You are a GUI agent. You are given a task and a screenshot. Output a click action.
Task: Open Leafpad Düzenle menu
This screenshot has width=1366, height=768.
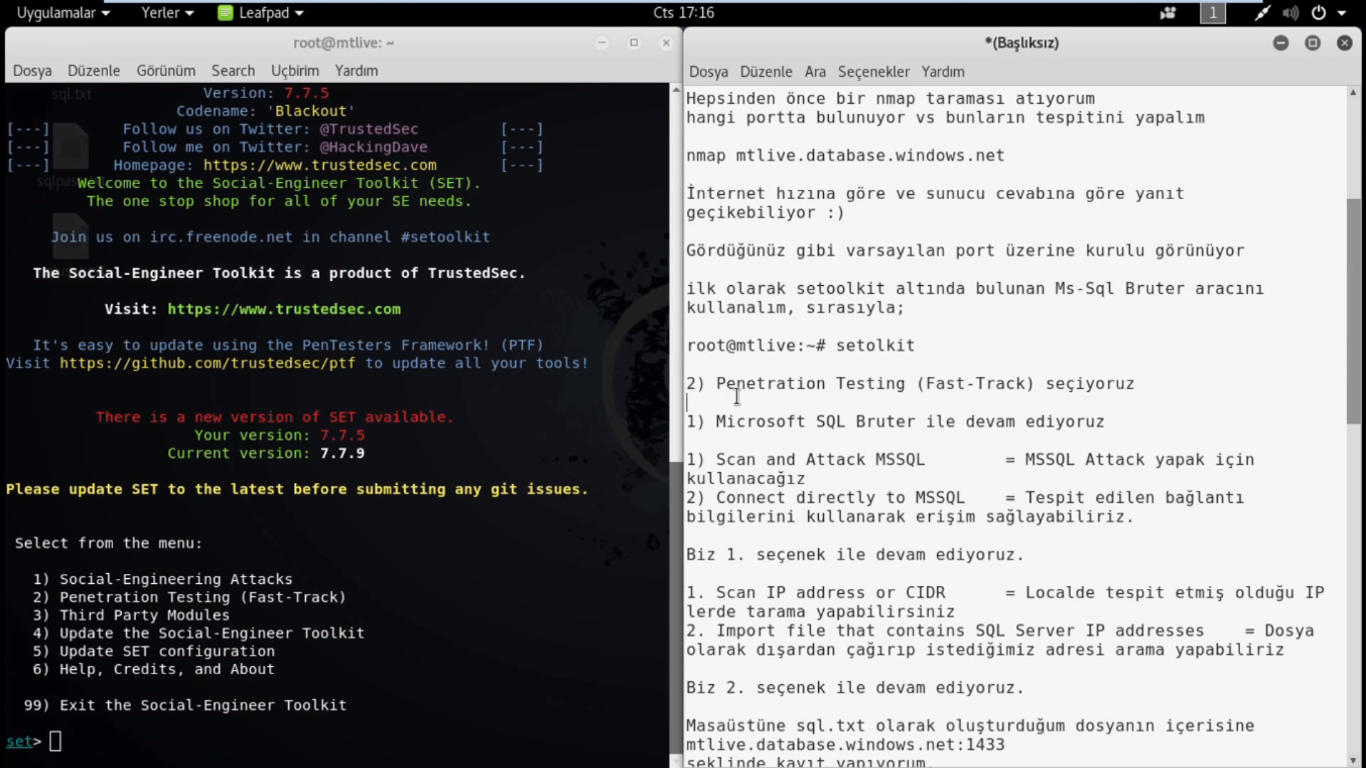[x=766, y=72]
